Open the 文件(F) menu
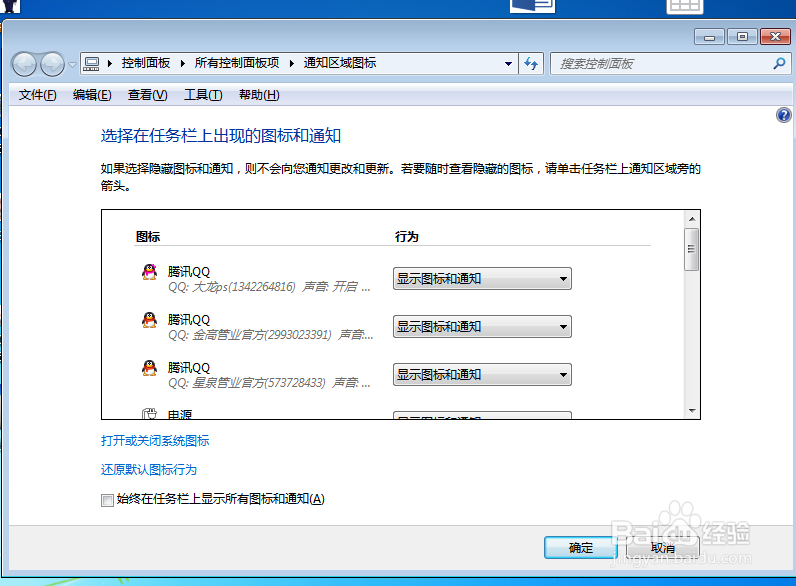Viewport: 796px width, 586px height. 38,95
